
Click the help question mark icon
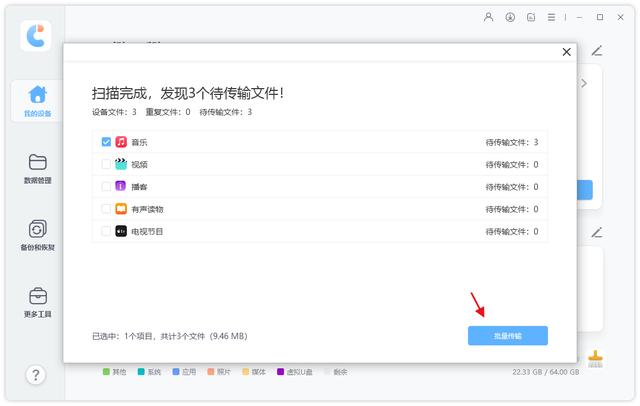[36, 374]
